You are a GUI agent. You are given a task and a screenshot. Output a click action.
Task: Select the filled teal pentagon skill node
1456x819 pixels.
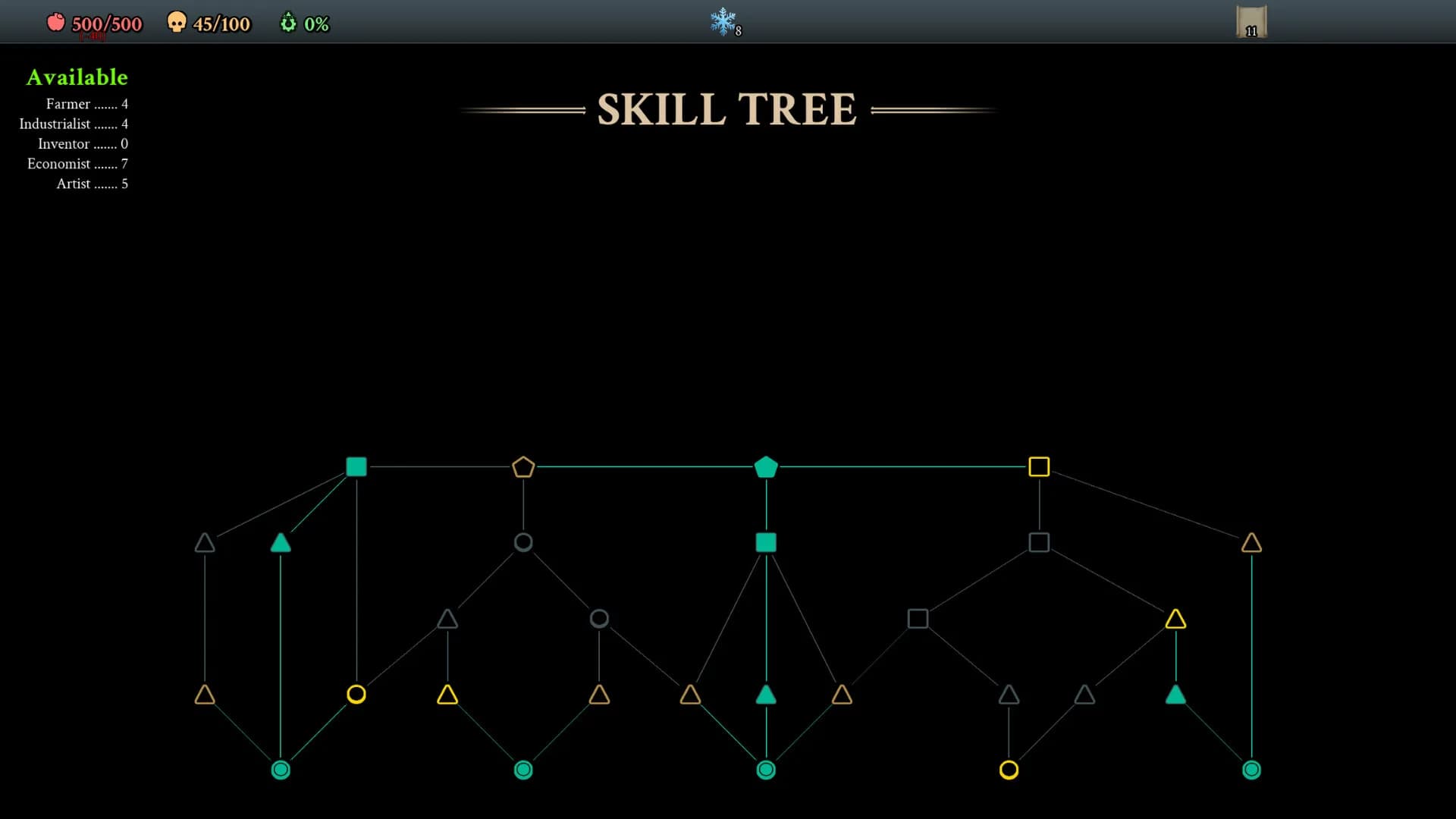pyautogui.click(x=766, y=467)
